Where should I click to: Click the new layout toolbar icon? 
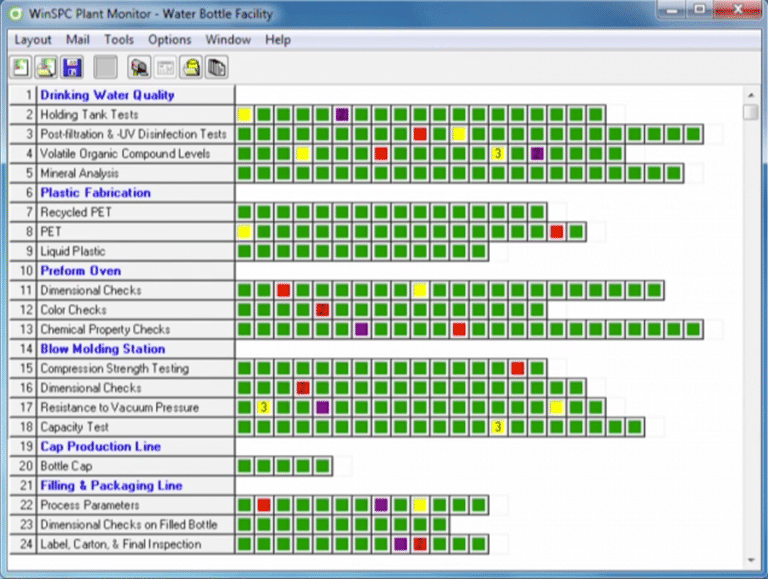coord(20,68)
